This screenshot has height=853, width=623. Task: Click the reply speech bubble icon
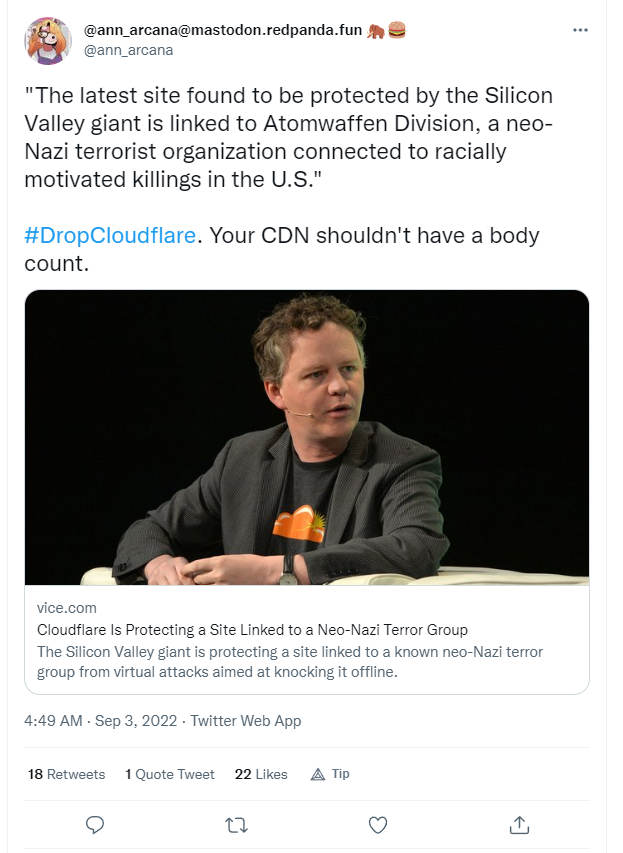pos(95,825)
